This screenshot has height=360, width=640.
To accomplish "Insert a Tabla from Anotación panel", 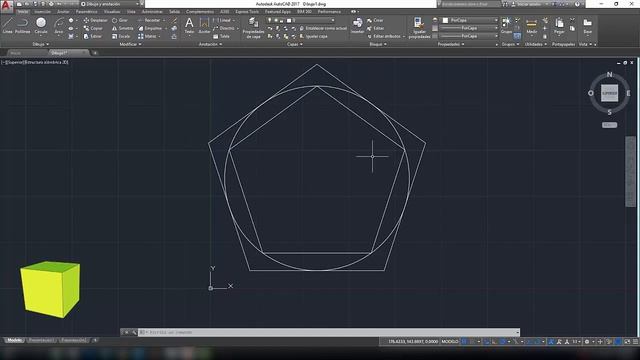I will pyautogui.click(x=221, y=36).
